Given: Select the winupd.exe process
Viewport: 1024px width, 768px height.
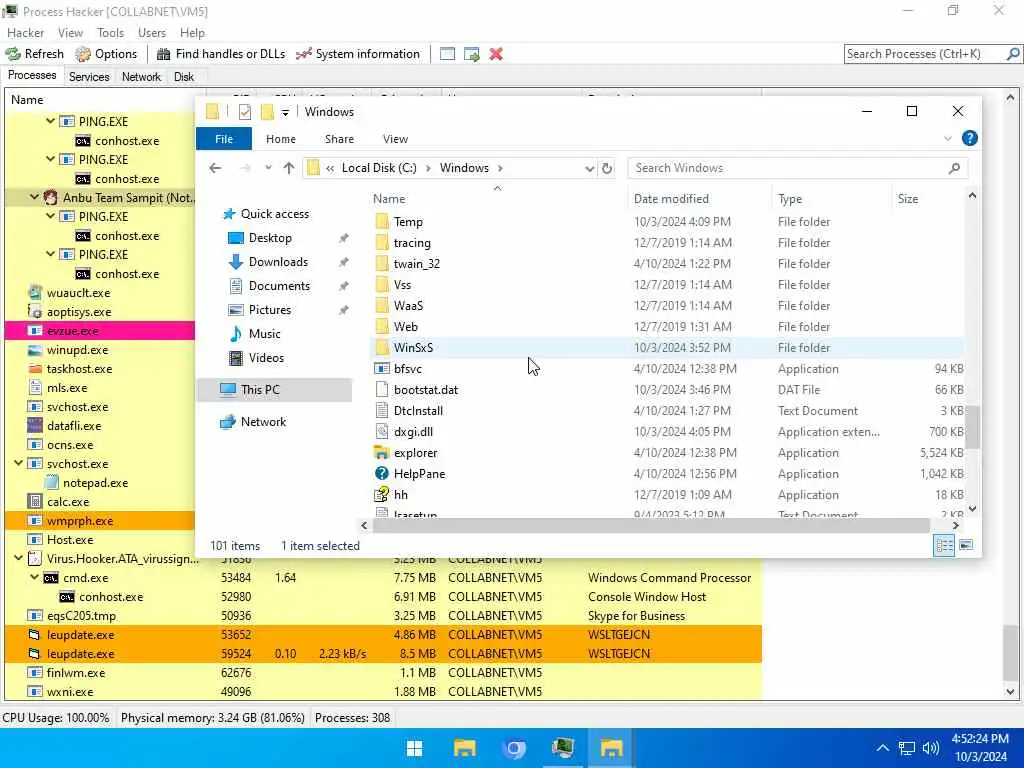Looking at the screenshot, I should coord(77,350).
